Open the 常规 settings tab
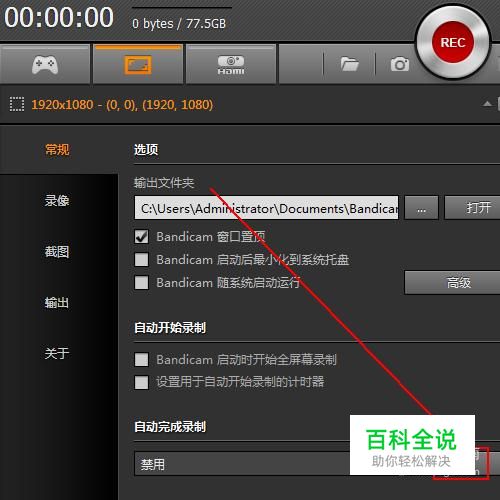Screen dimensions: 500x500 pyautogui.click(x=57, y=150)
